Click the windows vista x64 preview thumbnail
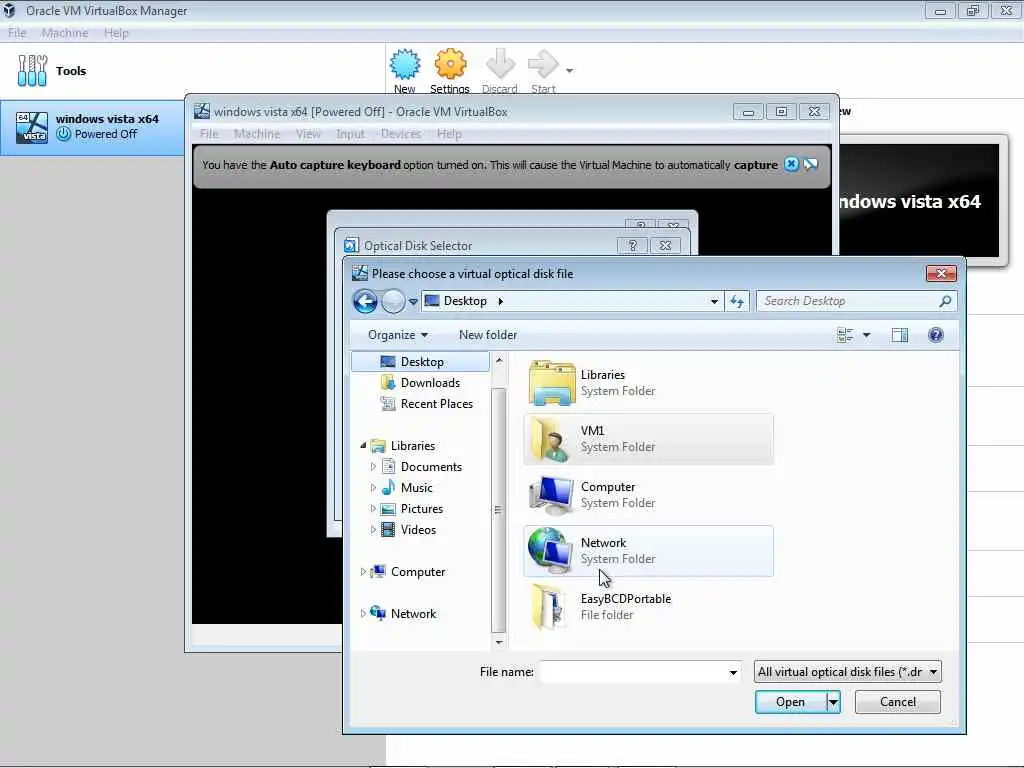 click(920, 201)
